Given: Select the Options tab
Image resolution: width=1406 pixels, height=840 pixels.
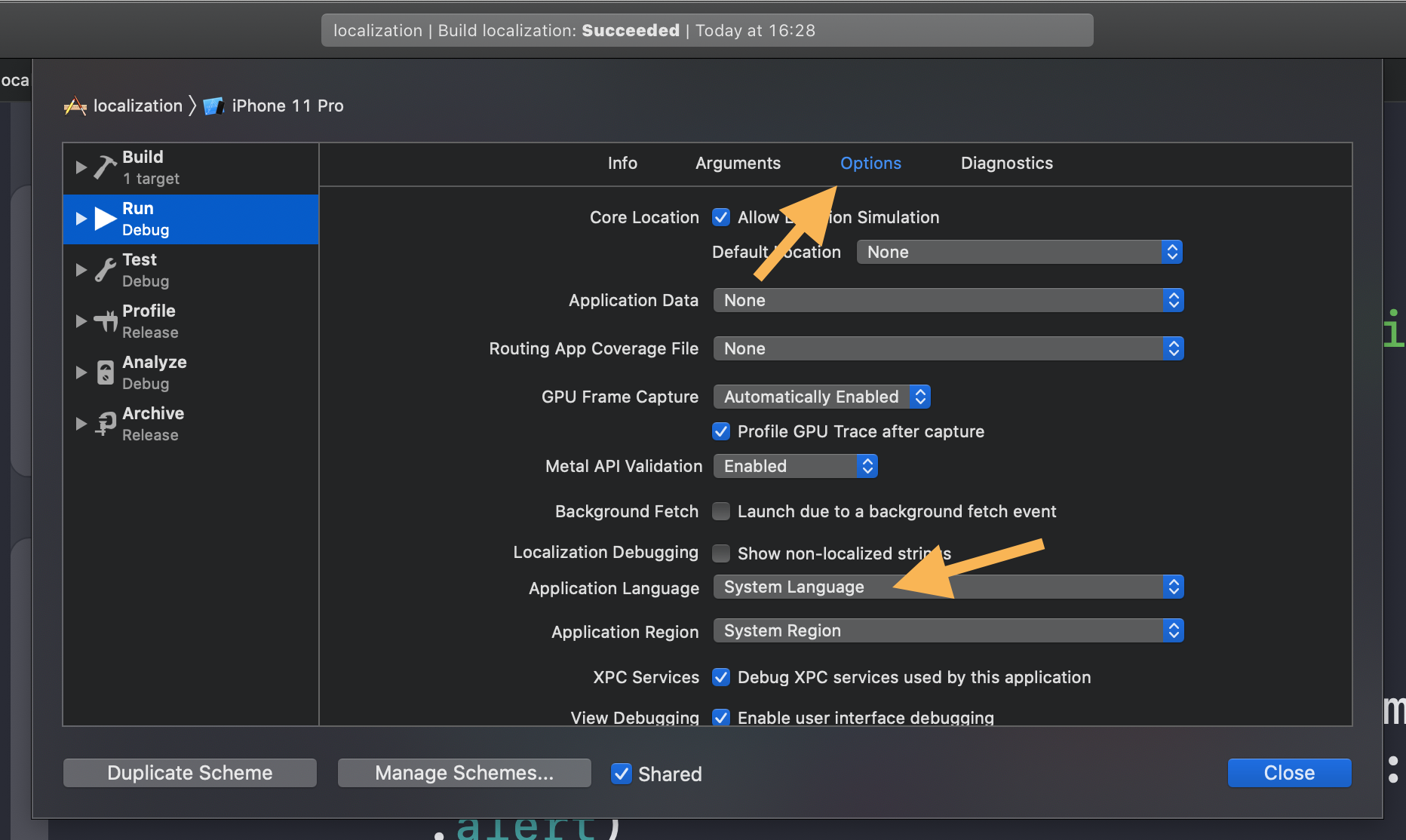Looking at the screenshot, I should pyautogui.click(x=870, y=164).
